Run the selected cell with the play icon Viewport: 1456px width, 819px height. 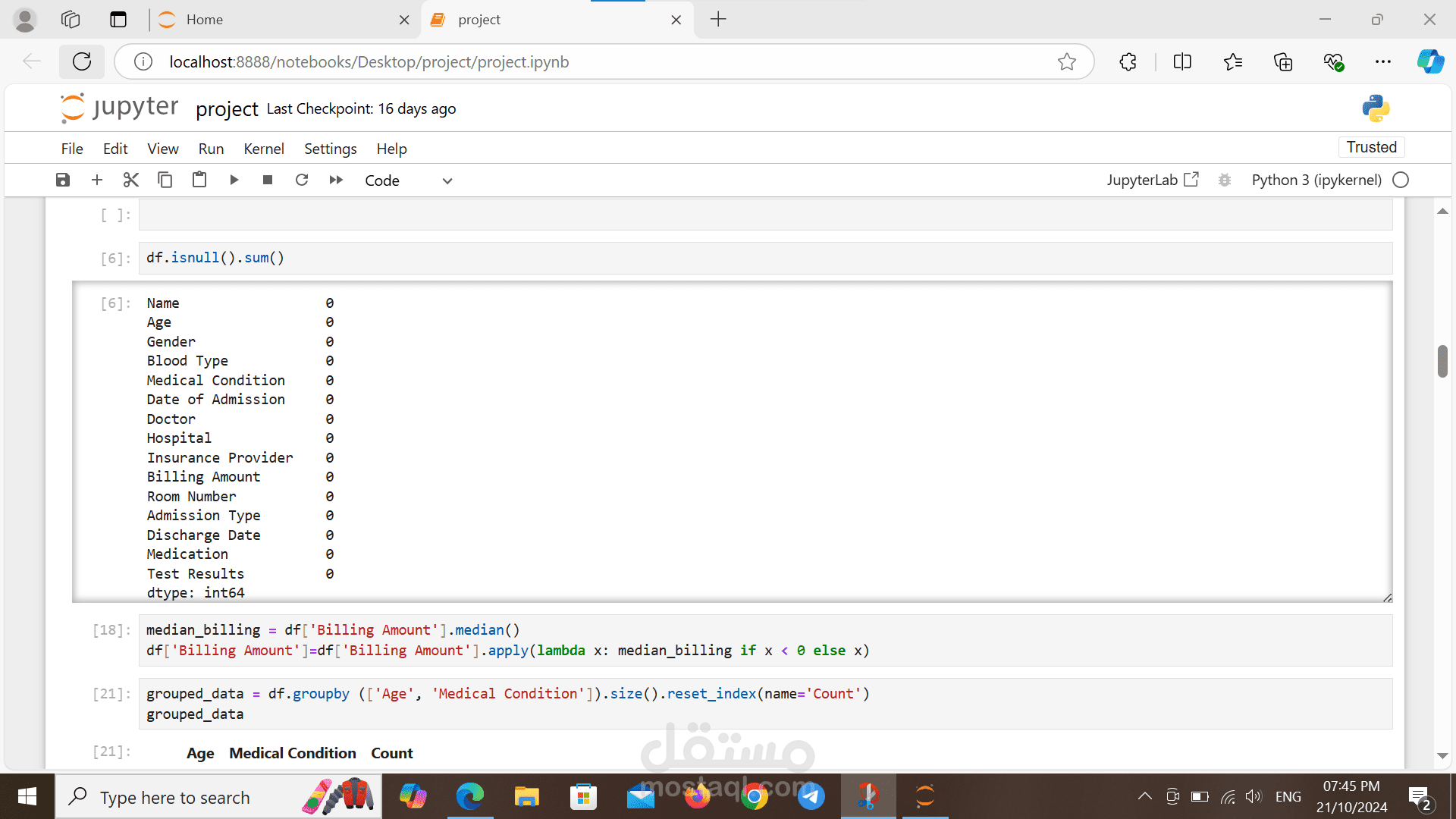234,180
